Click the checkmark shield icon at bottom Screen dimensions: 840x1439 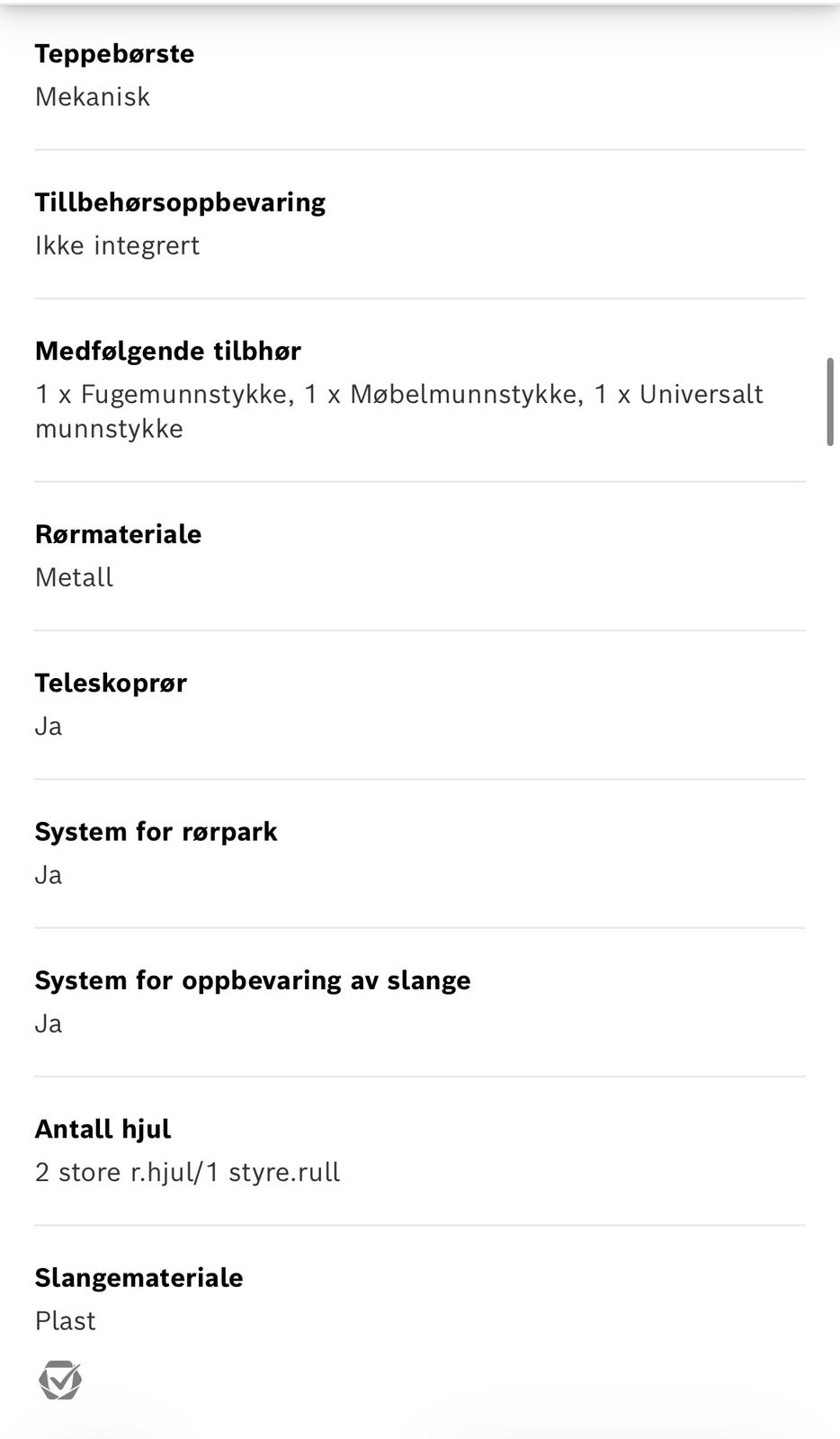click(x=60, y=1380)
